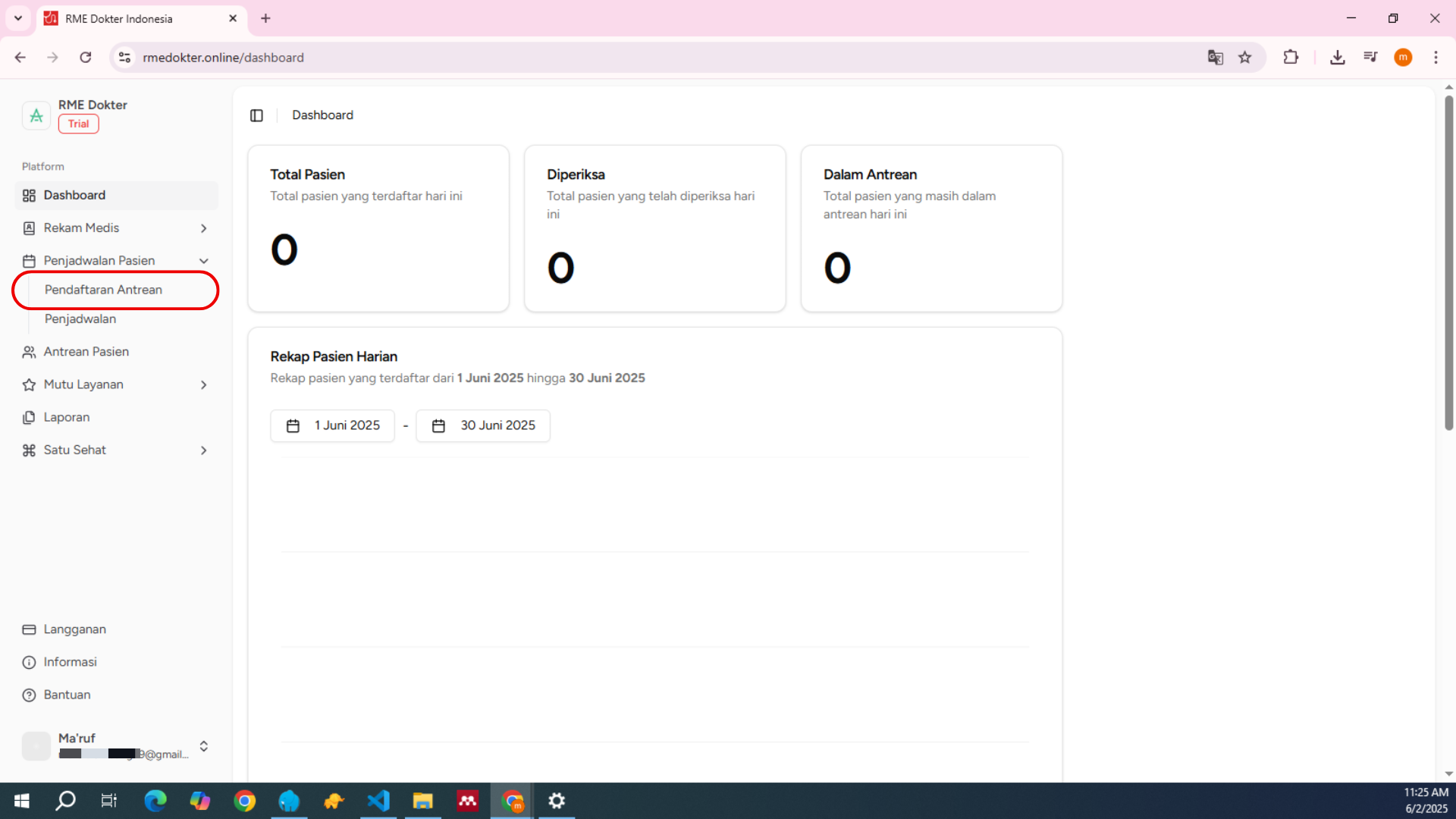Collapse the Penjadwalan Pasien section
The image size is (1456, 819).
203,261
